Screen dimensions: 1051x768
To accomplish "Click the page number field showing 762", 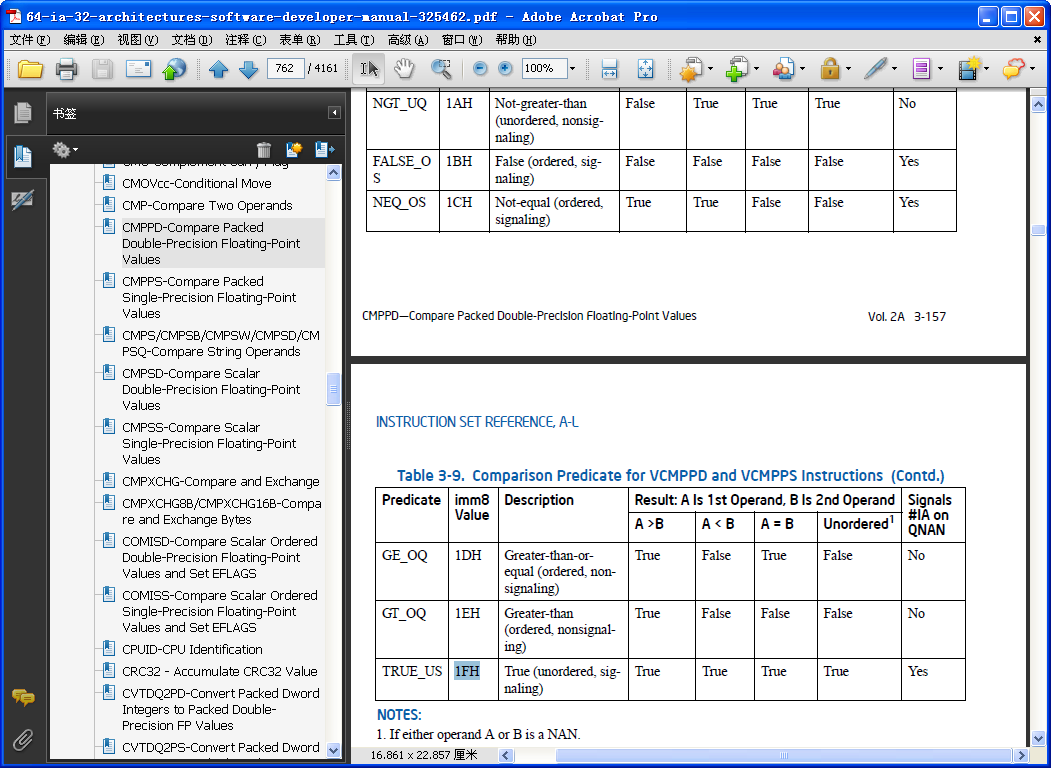I will [285, 68].
